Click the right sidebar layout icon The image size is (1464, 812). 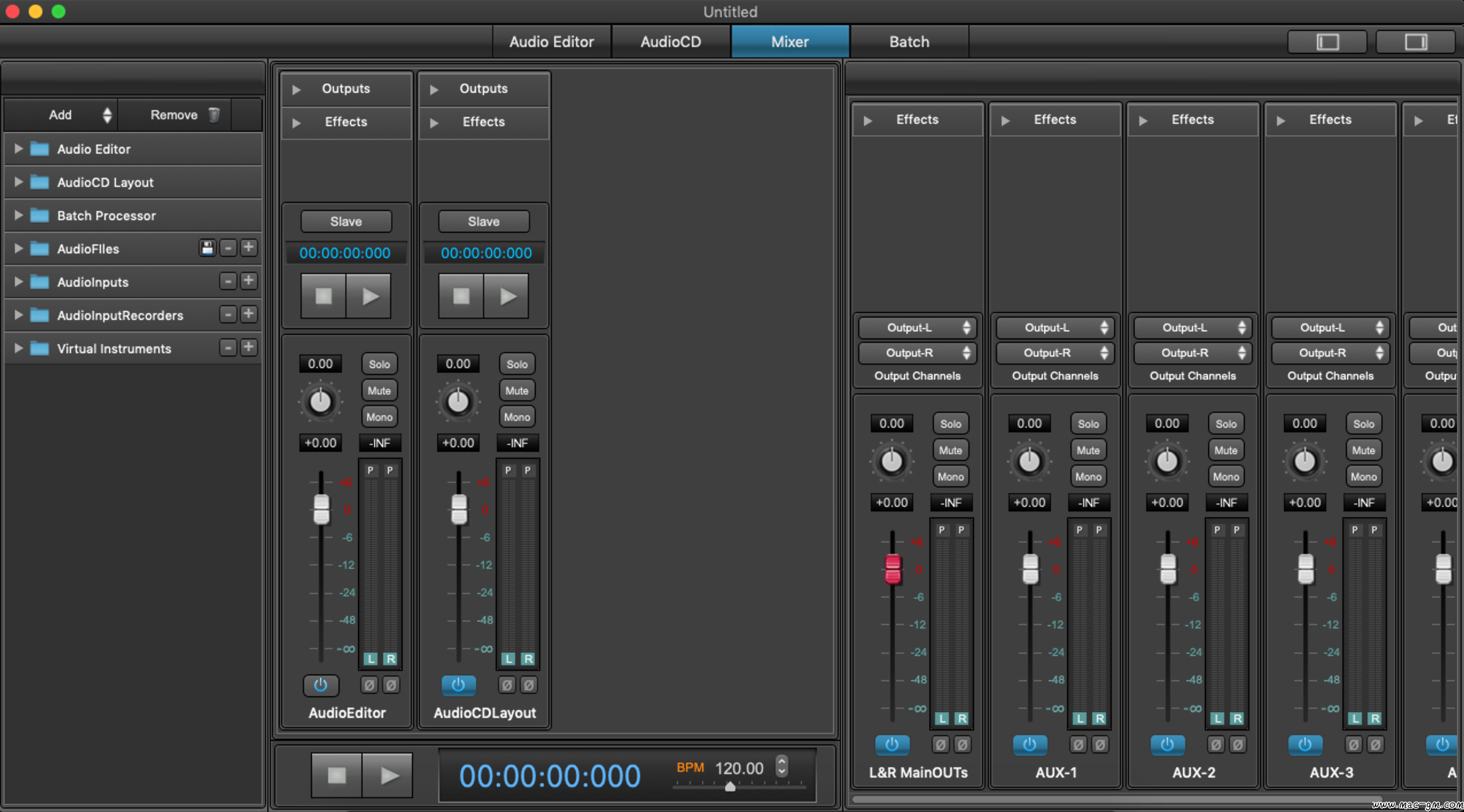pyautogui.click(x=1415, y=42)
